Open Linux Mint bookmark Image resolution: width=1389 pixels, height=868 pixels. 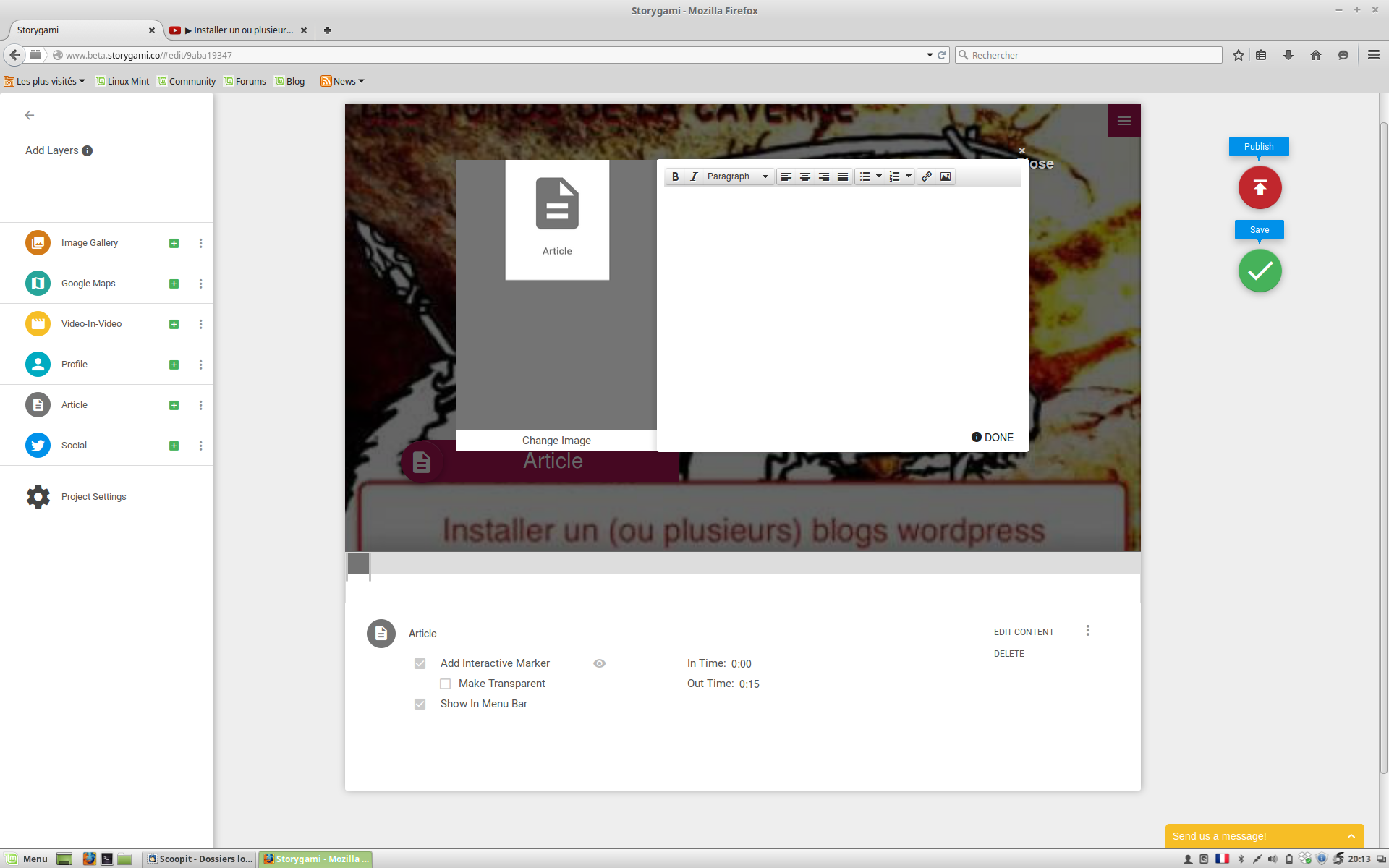(x=123, y=82)
